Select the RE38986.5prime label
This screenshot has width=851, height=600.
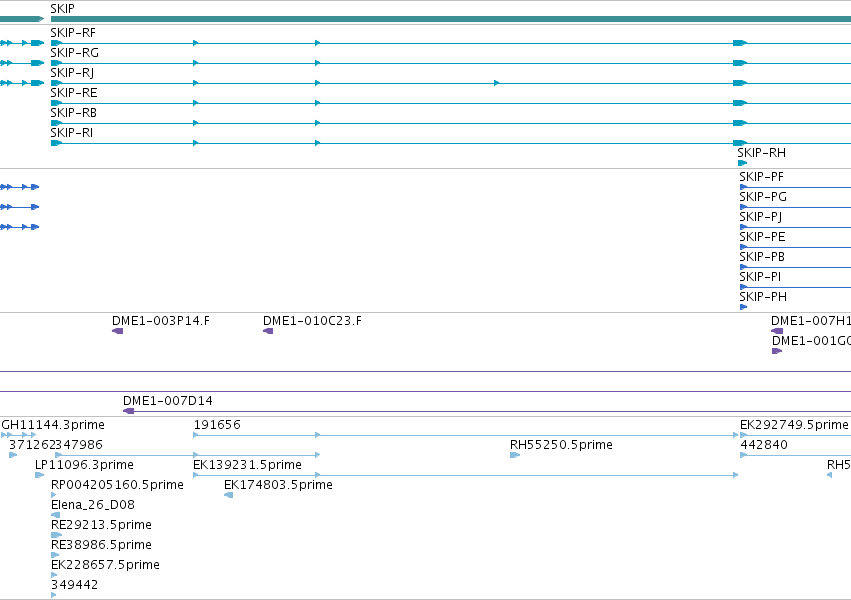point(101,545)
